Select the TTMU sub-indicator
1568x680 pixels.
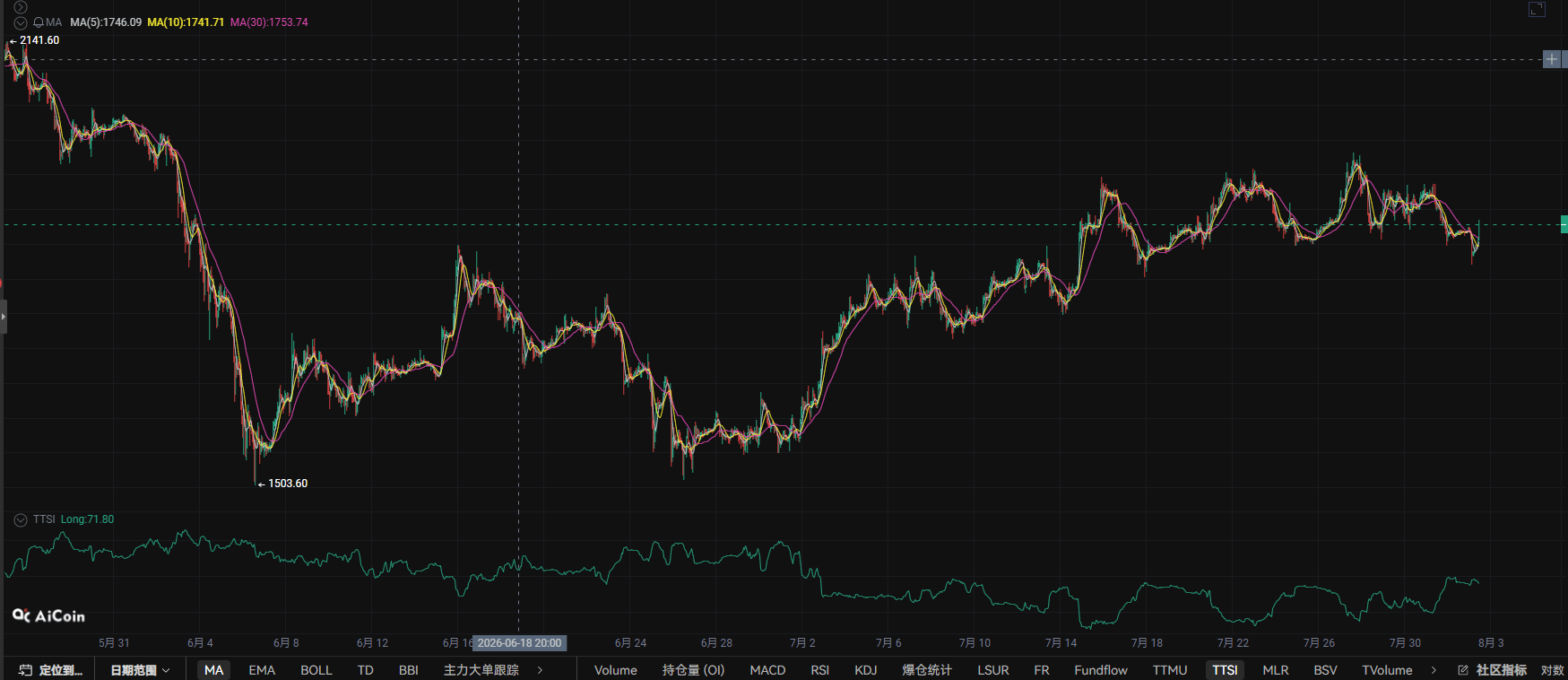tap(1170, 670)
